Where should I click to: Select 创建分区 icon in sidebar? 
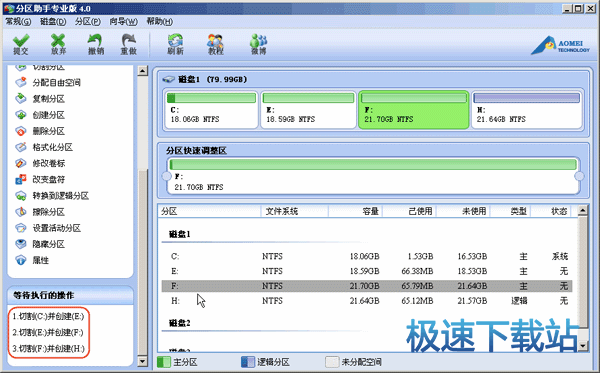coord(21,115)
